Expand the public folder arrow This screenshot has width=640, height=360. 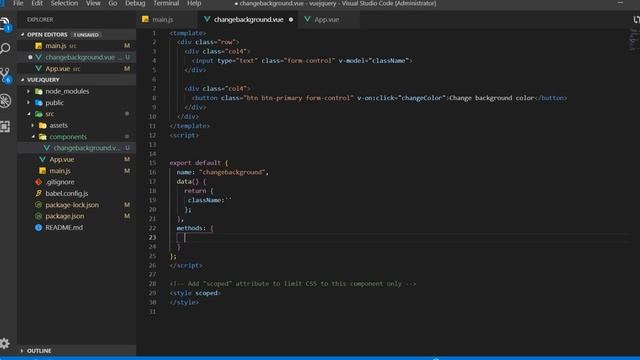tap(29, 103)
